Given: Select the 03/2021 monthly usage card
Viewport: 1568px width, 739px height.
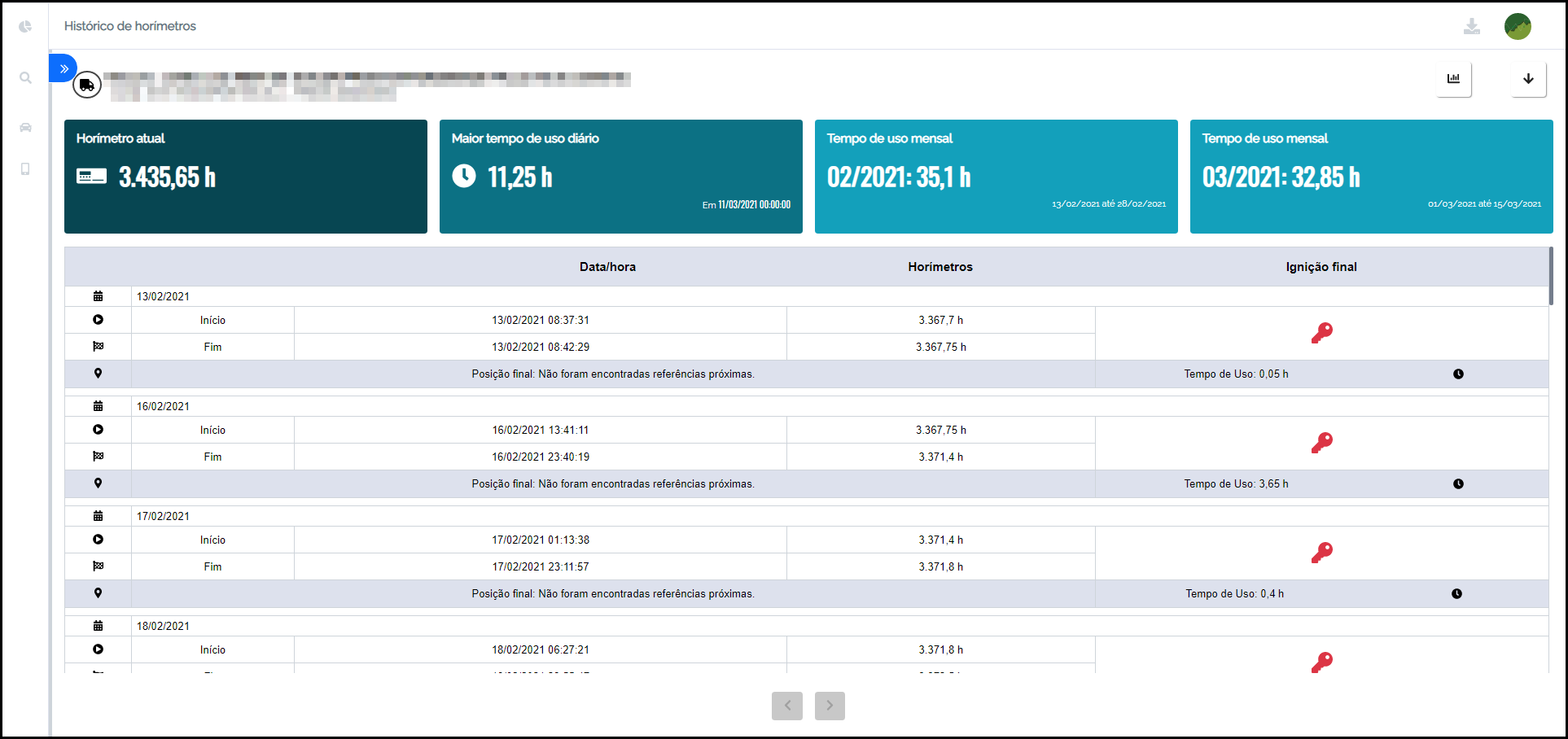Looking at the screenshot, I should tap(1372, 177).
